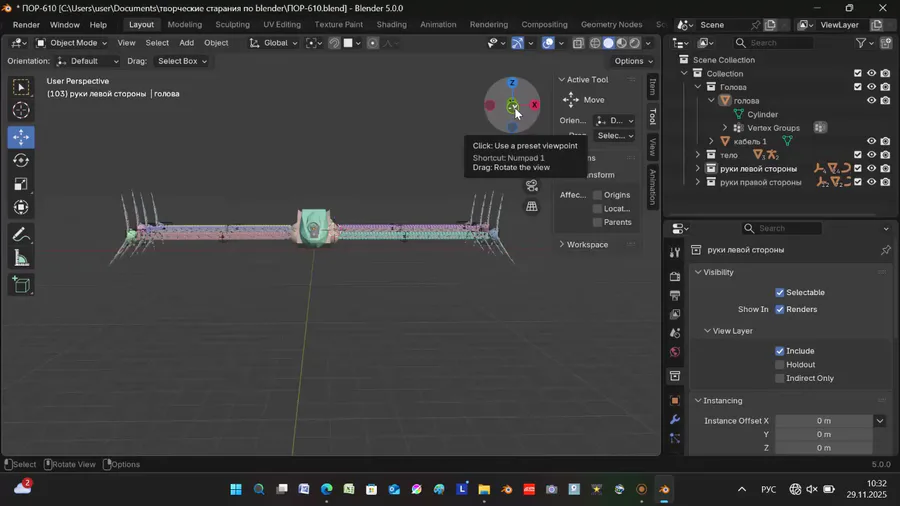Viewport: 900px width, 506px height.
Task: Toggle the Renders checkbox
Action: (779, 309)
